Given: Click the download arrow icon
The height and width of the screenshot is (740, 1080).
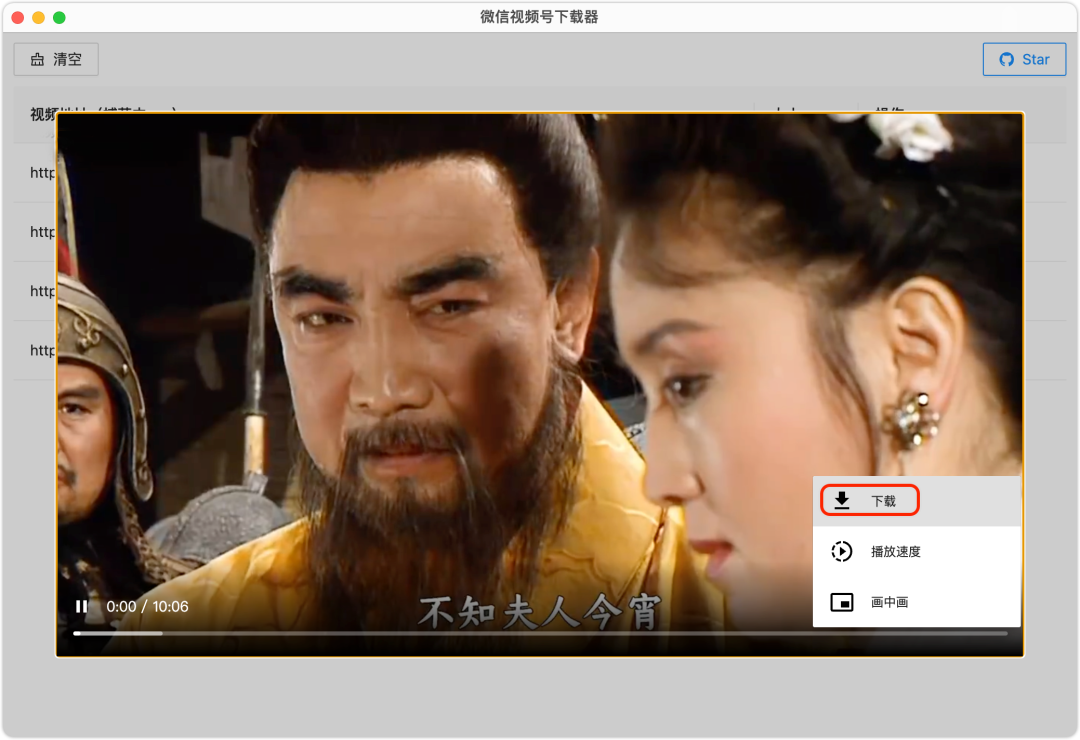Looking at the screenshot, I should click(x=842, y=501).
